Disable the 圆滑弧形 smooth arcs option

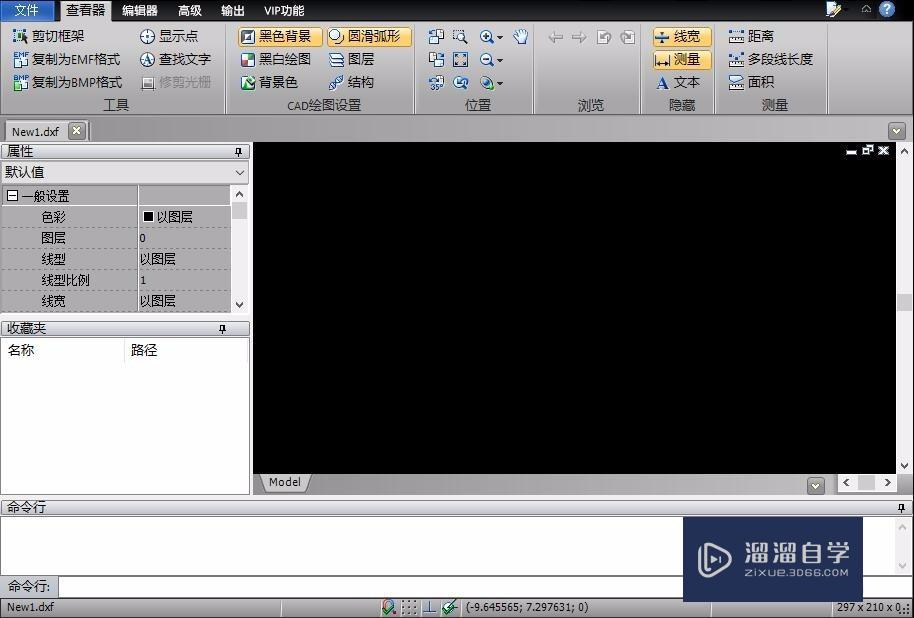pos(369,36)
